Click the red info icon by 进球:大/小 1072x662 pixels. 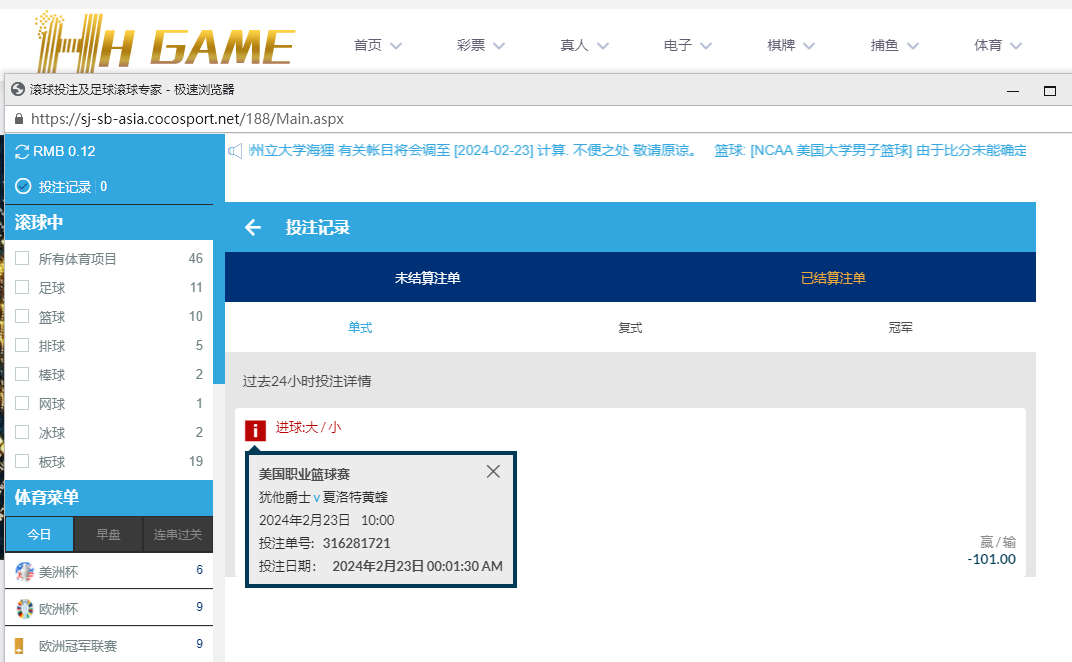[x=255, y=431]
